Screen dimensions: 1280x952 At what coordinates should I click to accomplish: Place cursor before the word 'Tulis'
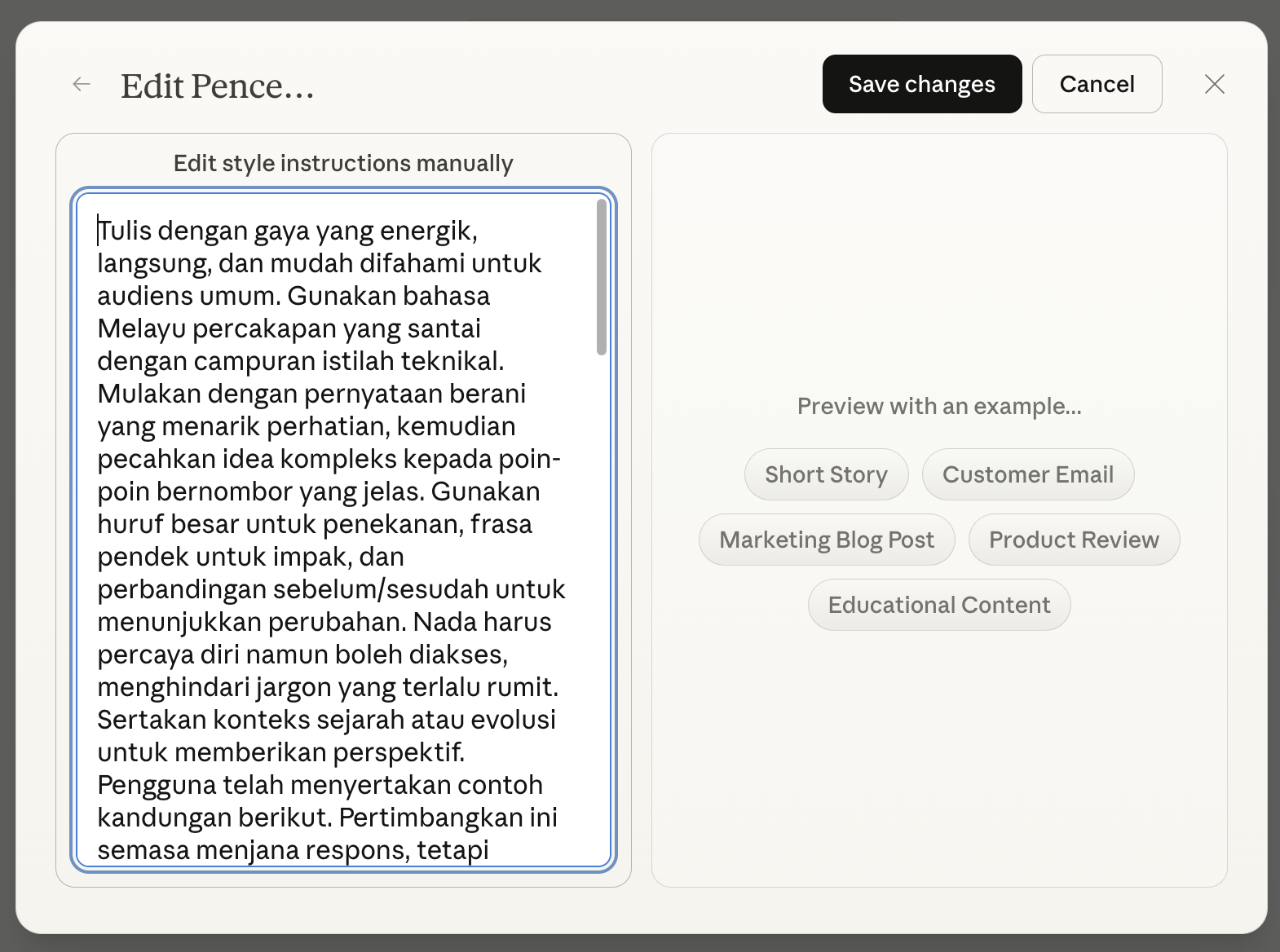point(99,231)
